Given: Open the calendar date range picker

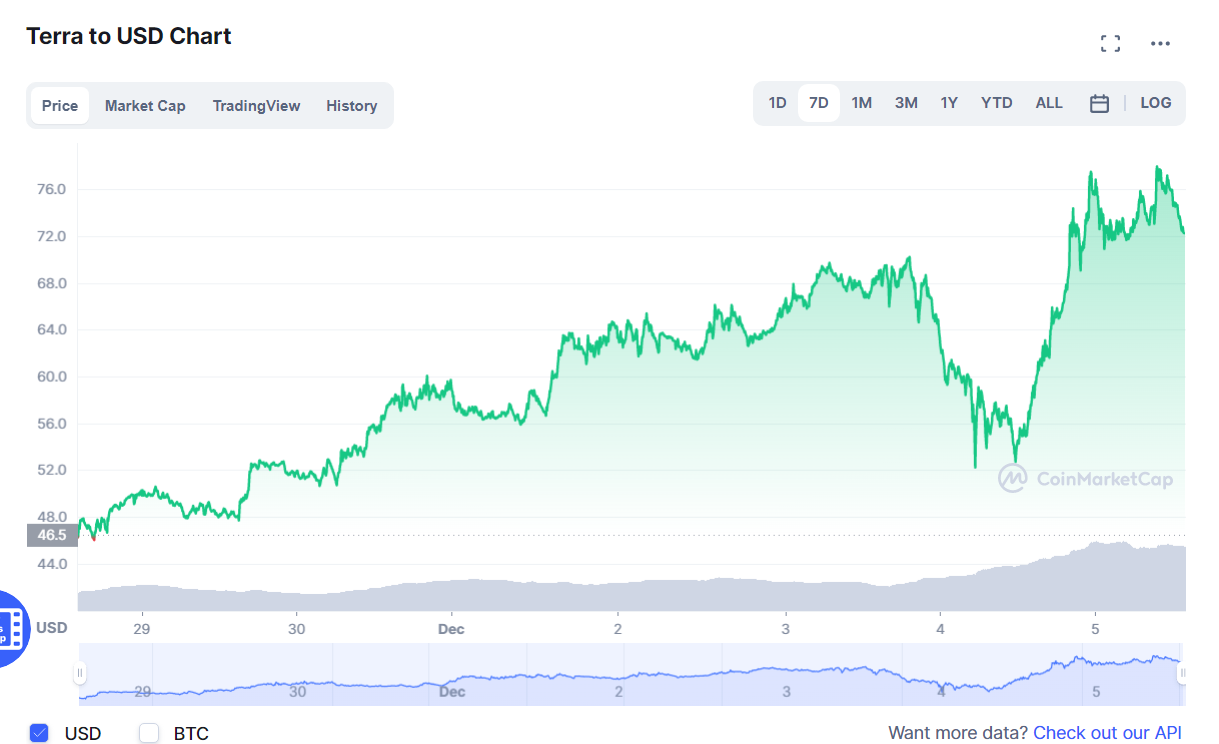Looking at the screenshot, I should click(x=1099, y=103).
